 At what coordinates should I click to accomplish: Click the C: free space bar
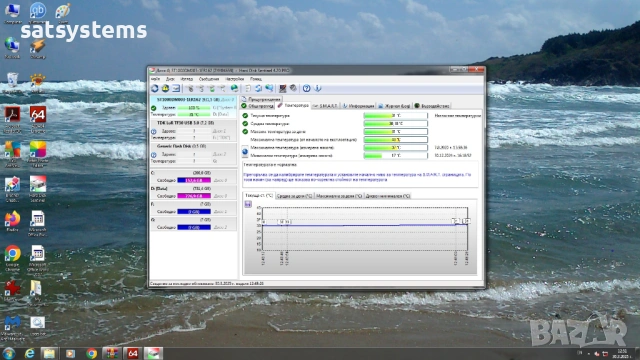point(194,180)
